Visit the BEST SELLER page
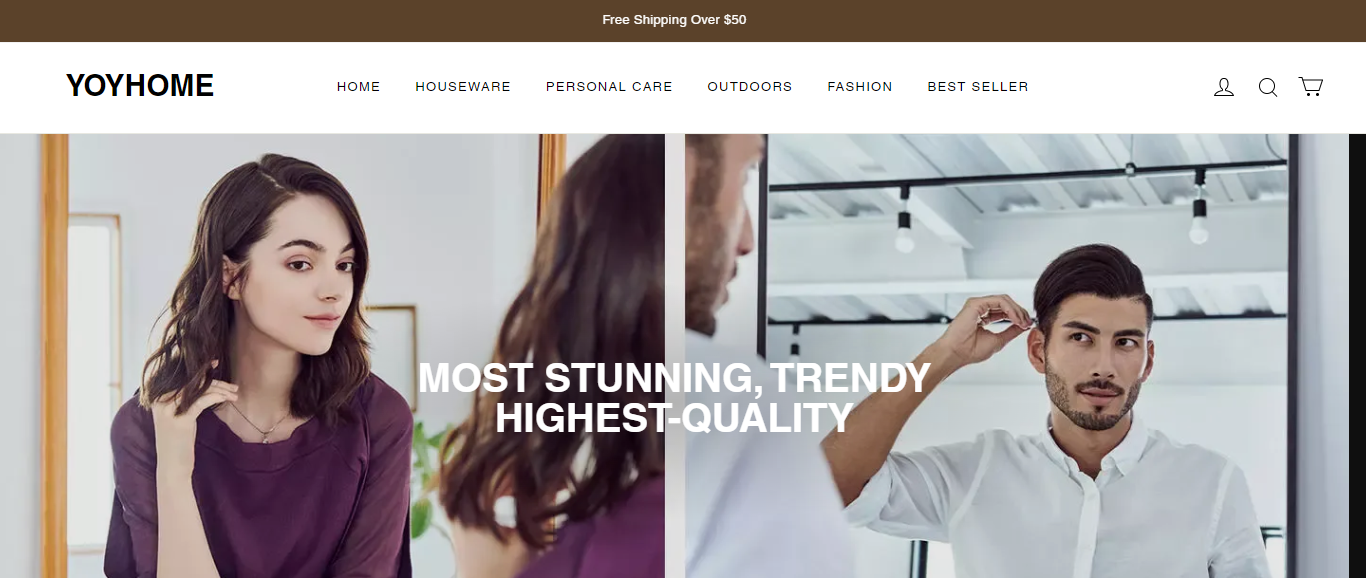 click(978, 87)
